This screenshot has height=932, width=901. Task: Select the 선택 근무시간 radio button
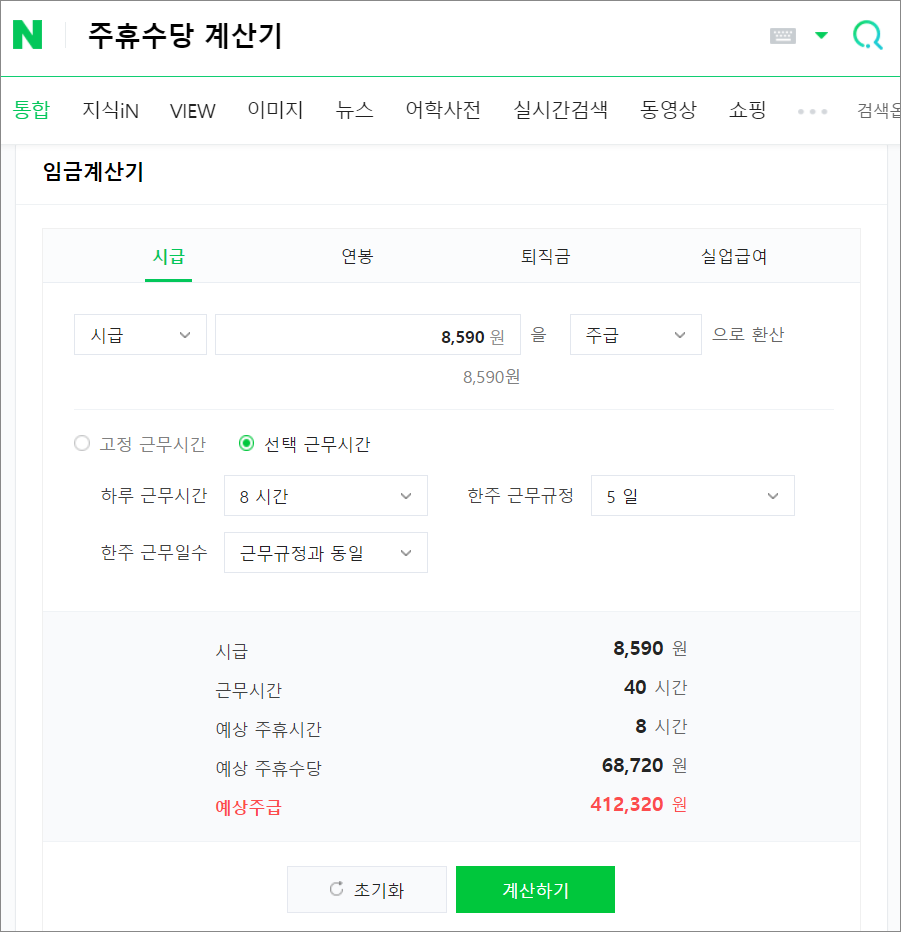pyautogui.click(x=246, y=443)
